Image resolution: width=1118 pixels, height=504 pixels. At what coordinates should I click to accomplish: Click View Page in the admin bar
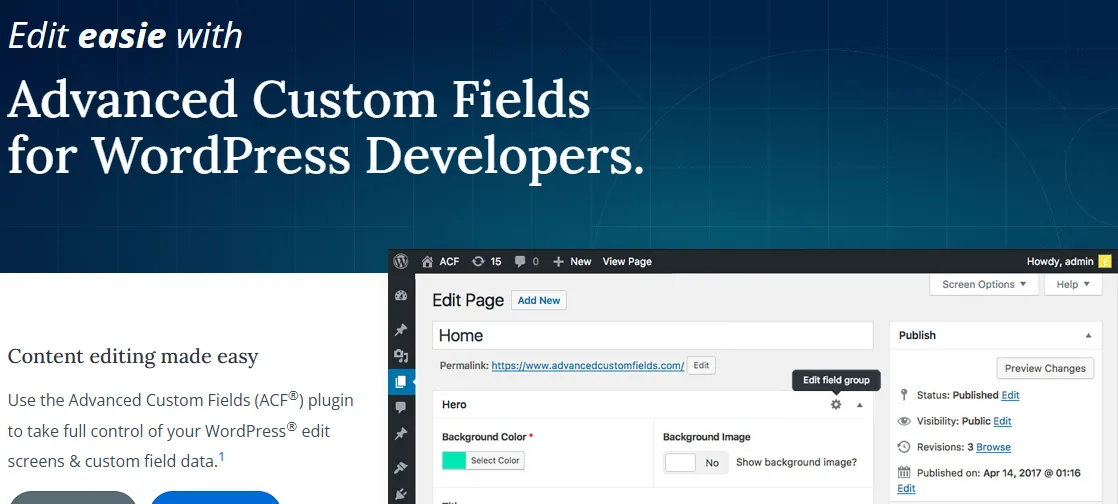(x=627, y=262)
